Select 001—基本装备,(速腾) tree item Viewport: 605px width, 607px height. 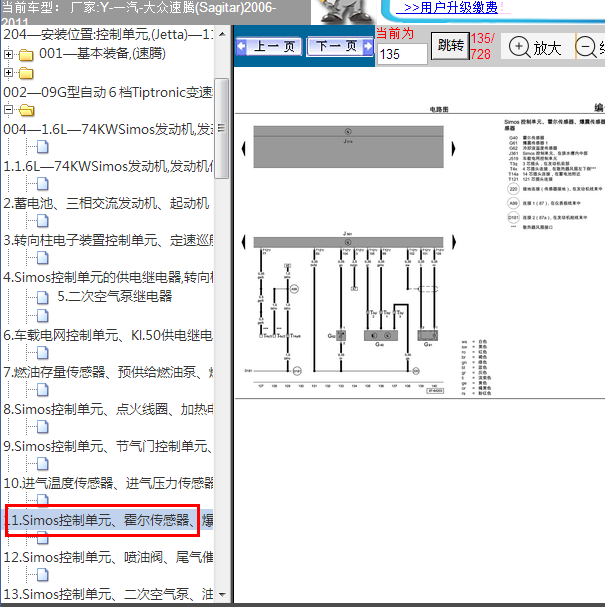[x=102, y=53]
